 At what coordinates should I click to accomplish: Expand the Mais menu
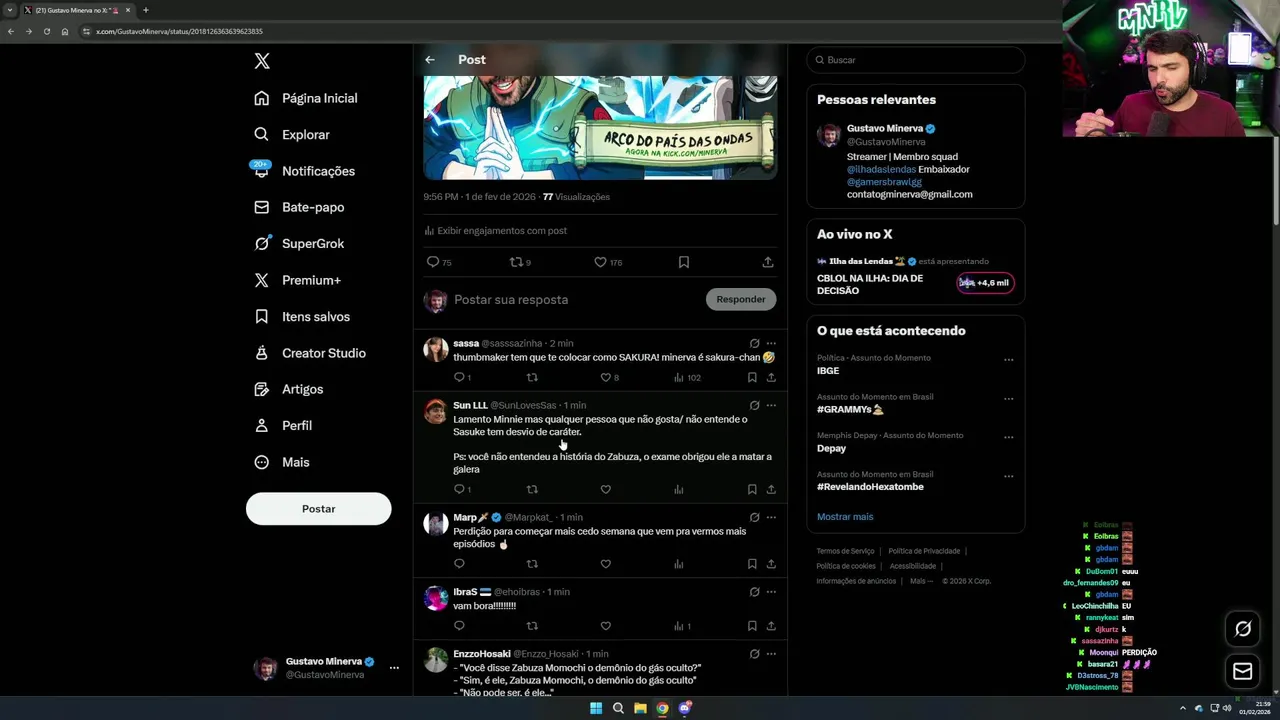click(x=283, y=462)
